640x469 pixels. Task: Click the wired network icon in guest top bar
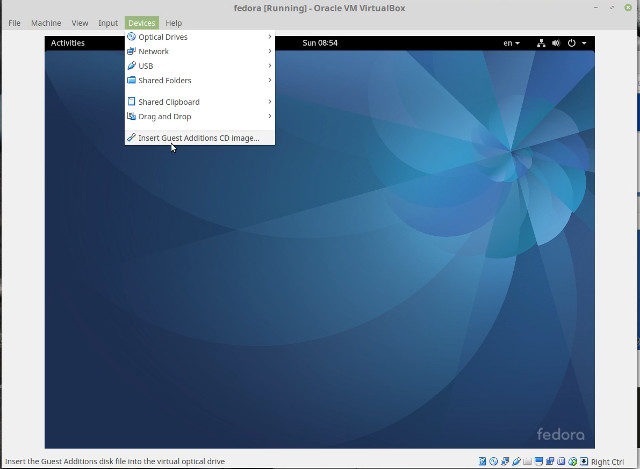click(541, 43)
